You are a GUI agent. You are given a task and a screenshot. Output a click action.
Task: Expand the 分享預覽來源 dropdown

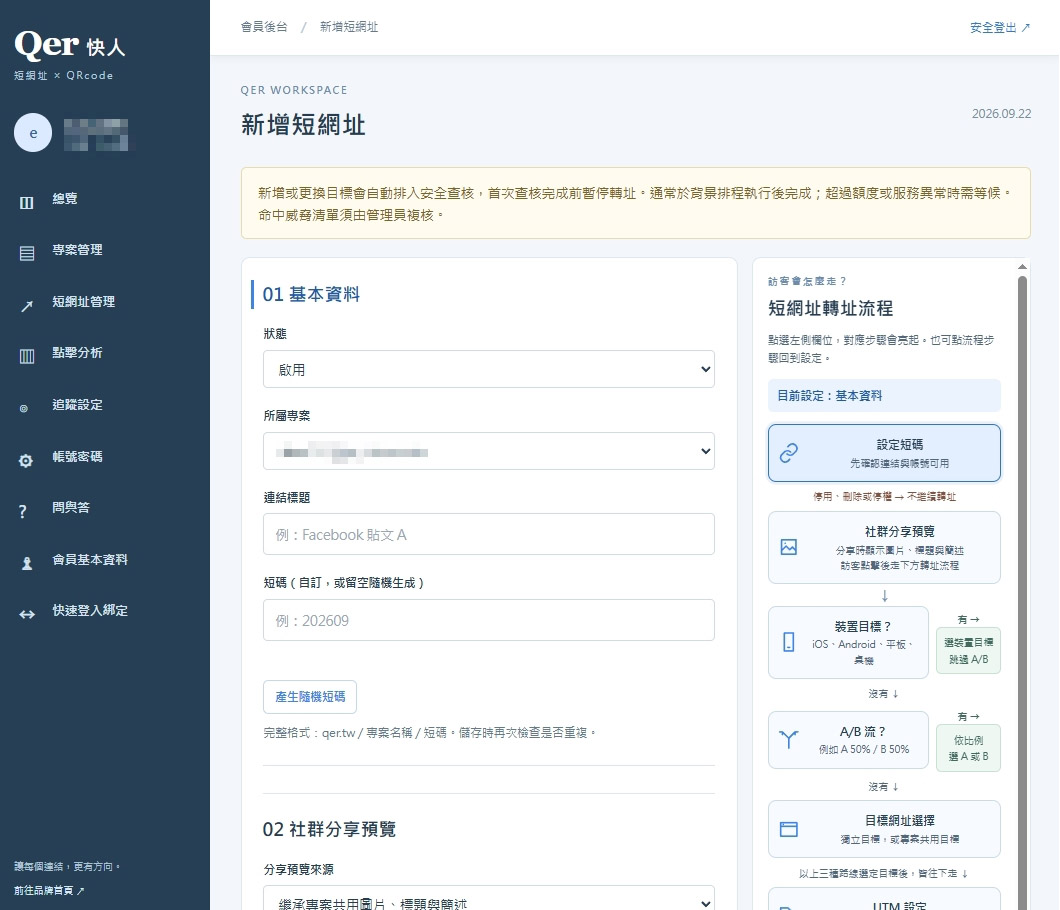(489, 899)
